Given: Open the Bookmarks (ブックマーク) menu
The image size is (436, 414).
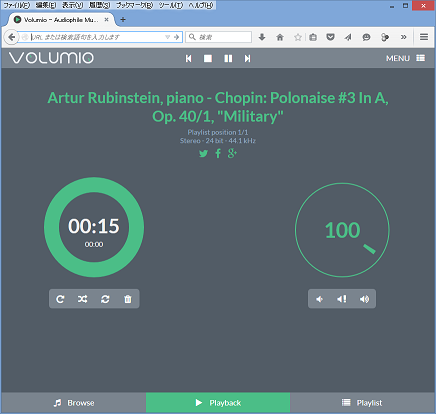Looking at the screenshot, I should click(134, 6).
